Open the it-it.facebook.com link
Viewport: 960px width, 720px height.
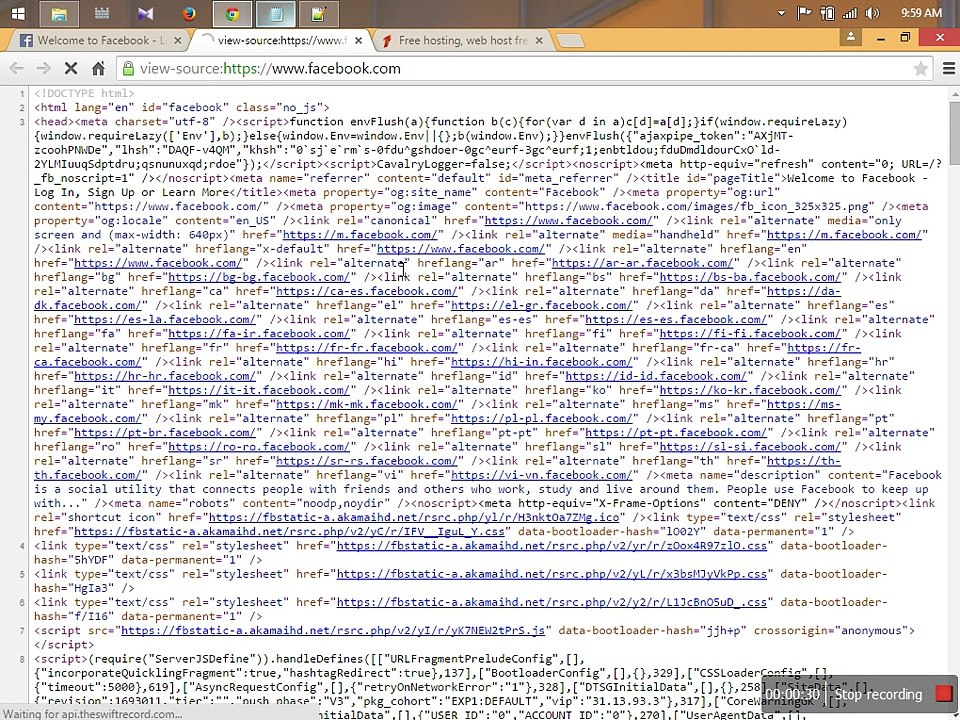(x=258, y=389)
